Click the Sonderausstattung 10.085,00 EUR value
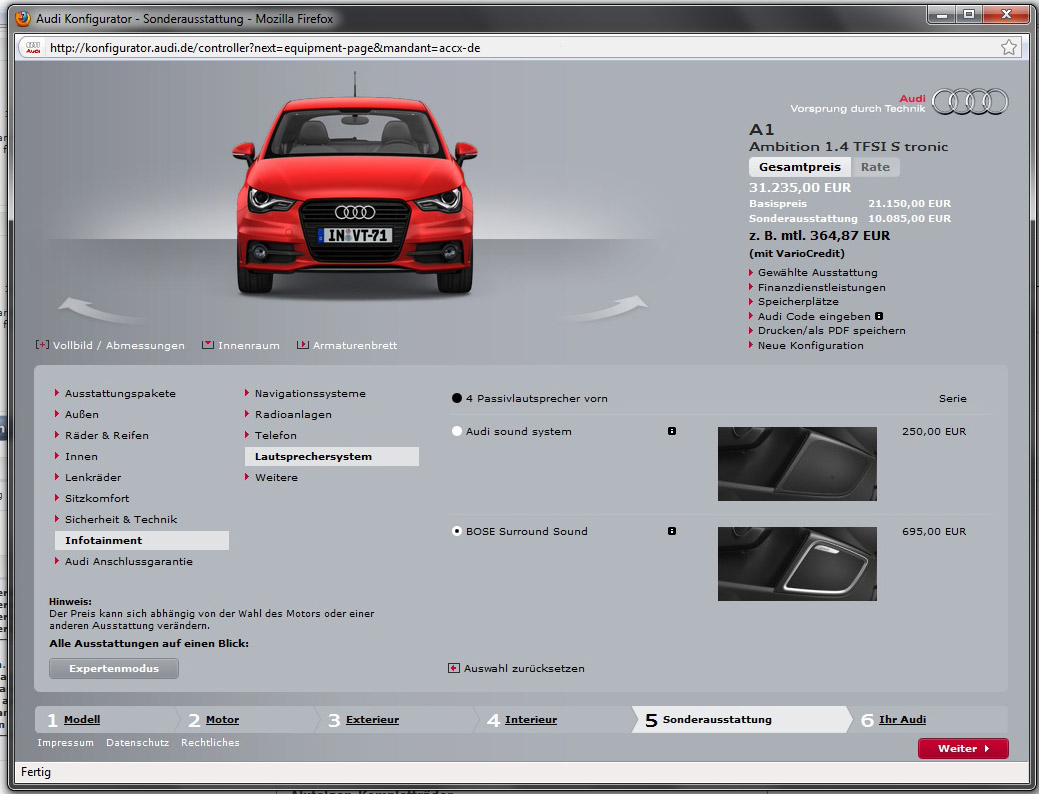 click(909, 219)
